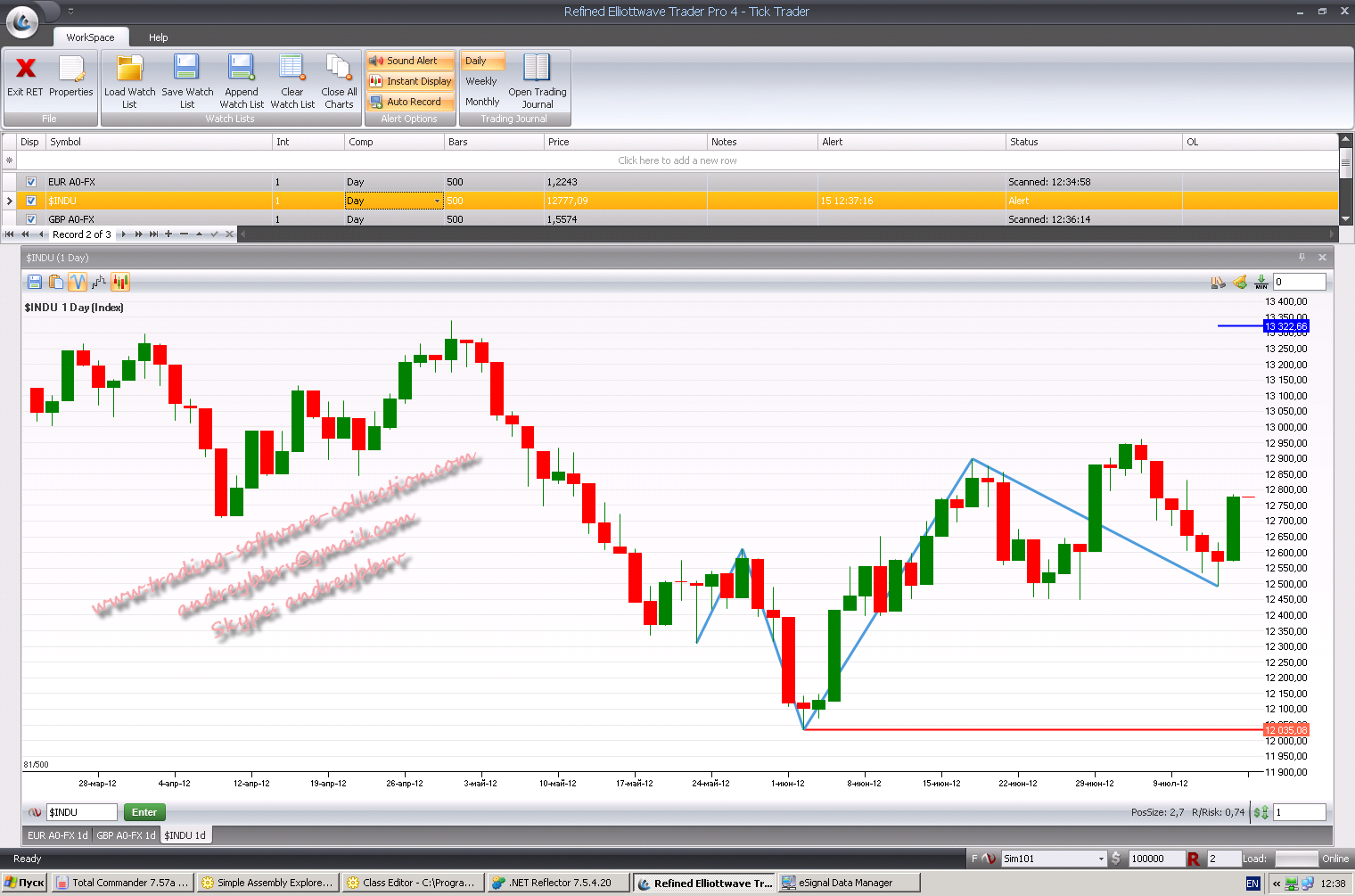1355x896 pixels.
Task: Click the save chart floppy icon
Action: click(35, 283)
